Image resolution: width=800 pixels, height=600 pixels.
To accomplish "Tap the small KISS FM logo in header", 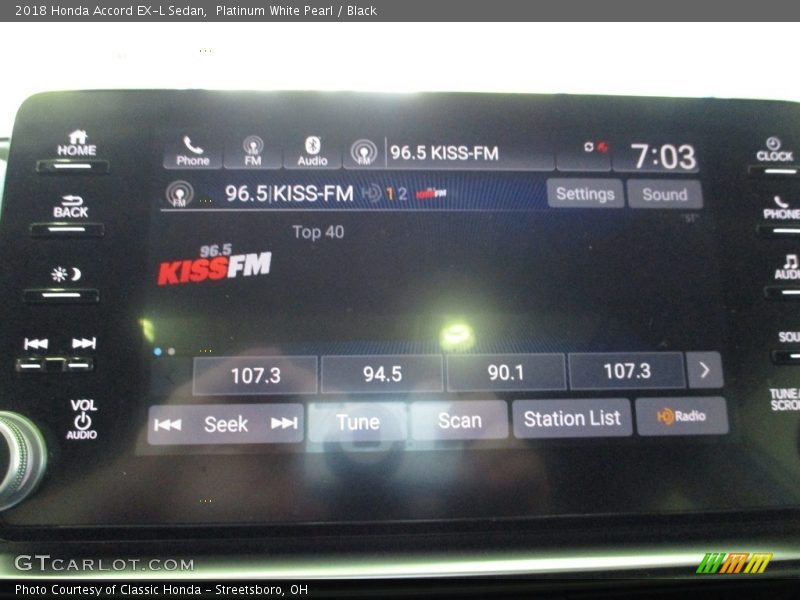I will [431, 193].
